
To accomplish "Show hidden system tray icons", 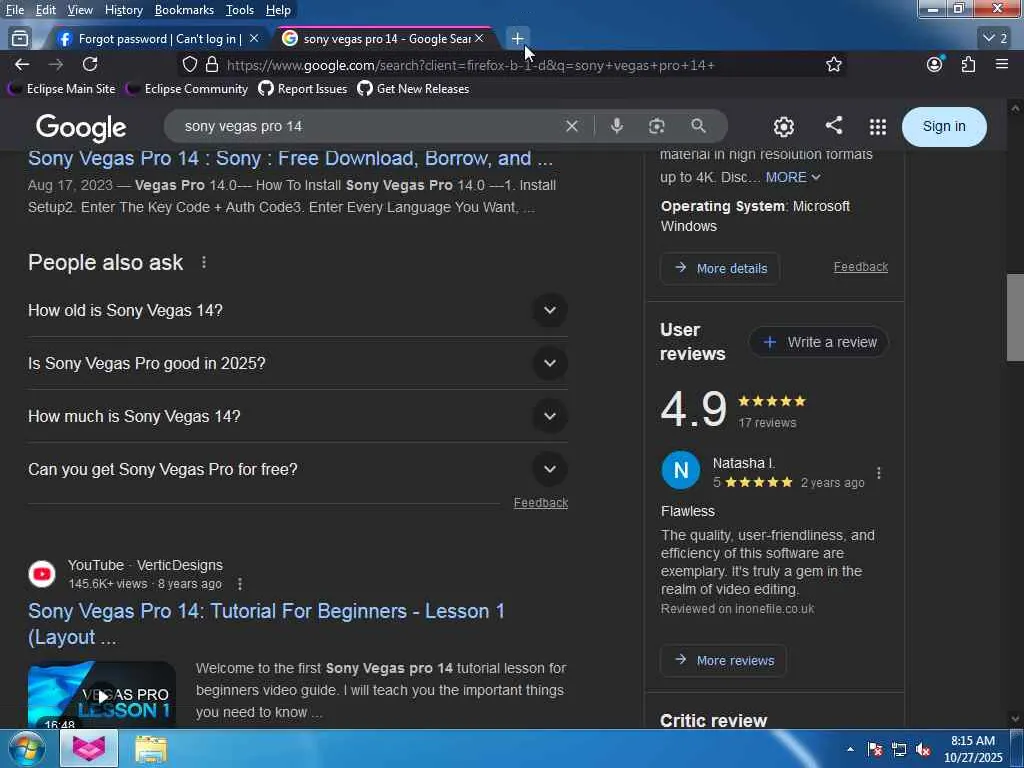I will point(850,750).
